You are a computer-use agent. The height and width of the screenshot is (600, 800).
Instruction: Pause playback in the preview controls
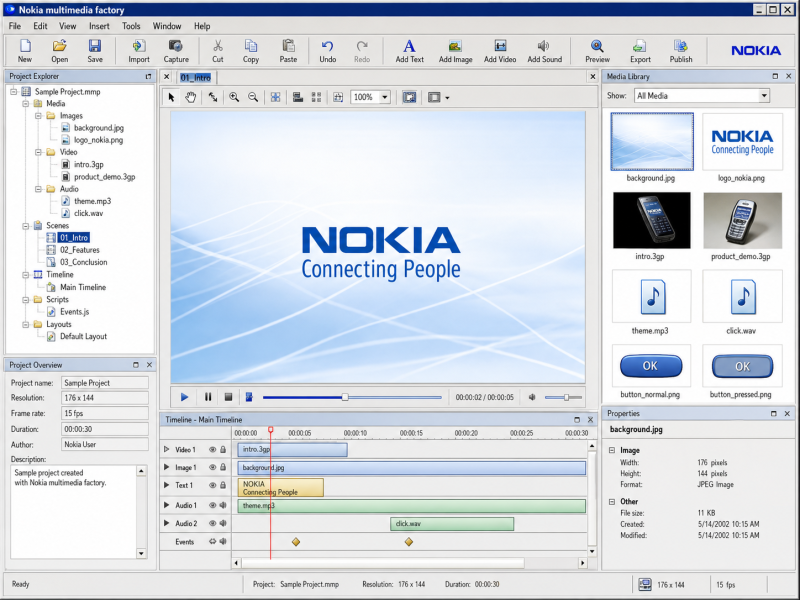pyautogui.click(x=208, y=397)
